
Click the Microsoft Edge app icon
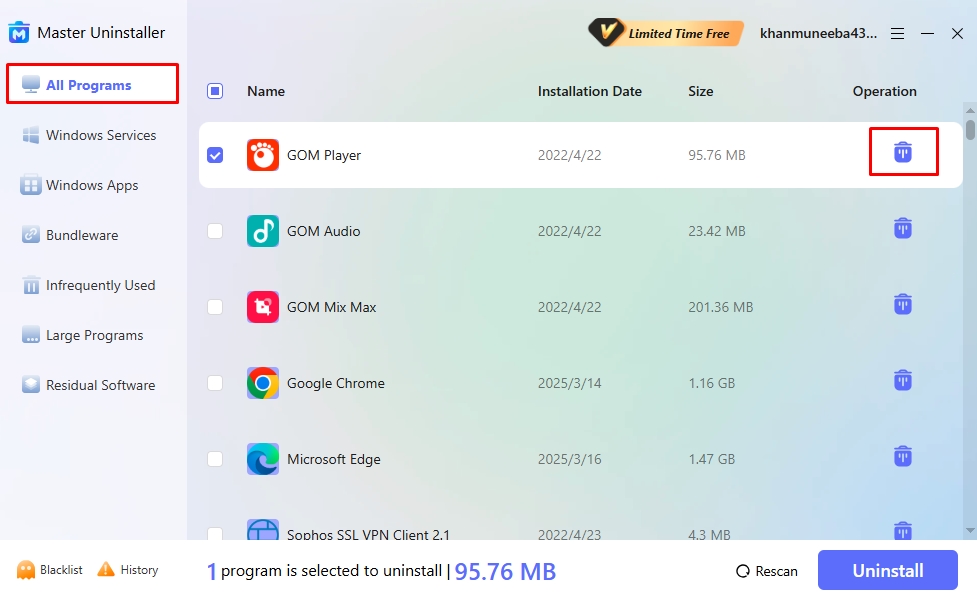click(262, 459)
